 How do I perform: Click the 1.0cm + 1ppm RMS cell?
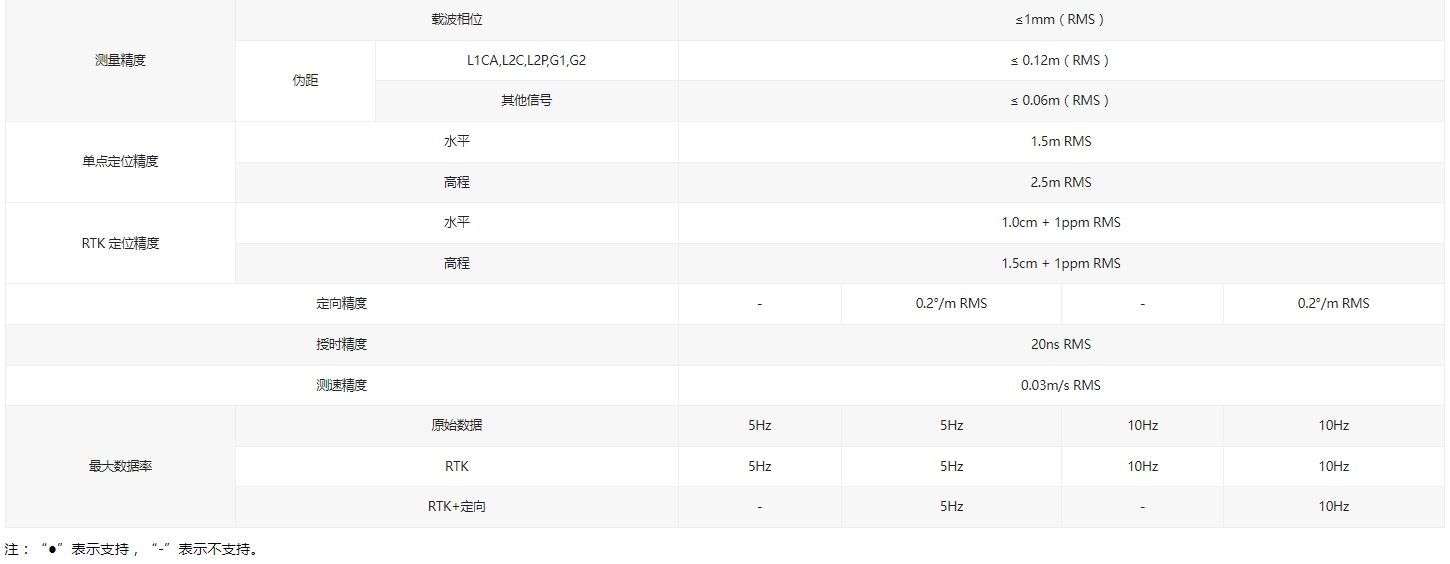coord(1060,222)
